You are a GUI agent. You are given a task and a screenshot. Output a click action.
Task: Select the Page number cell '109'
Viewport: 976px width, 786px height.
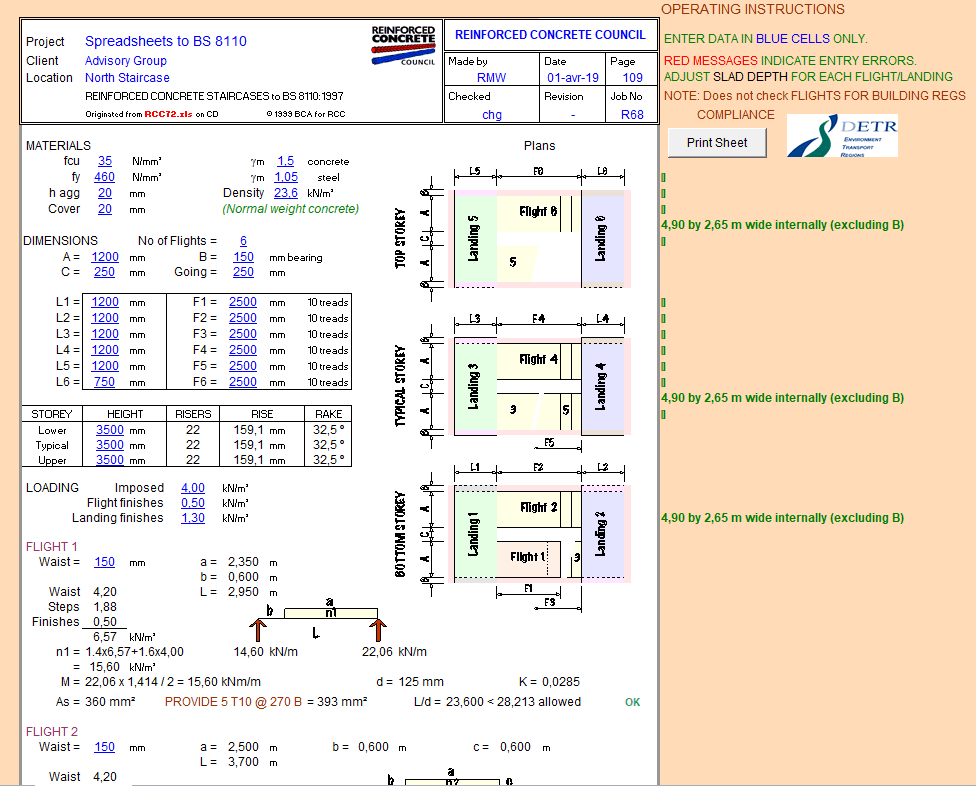coord(632,78)
